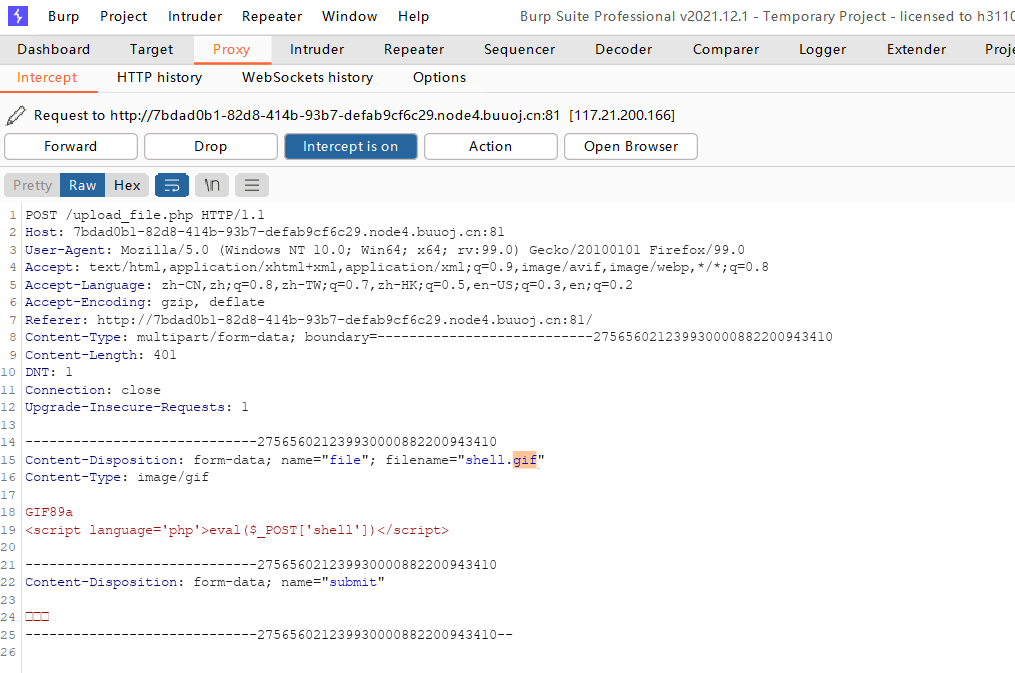Switch editor to Hex view
Image resolution: width=1015 pixels, height=673 pixels.
tap(127, 185)
